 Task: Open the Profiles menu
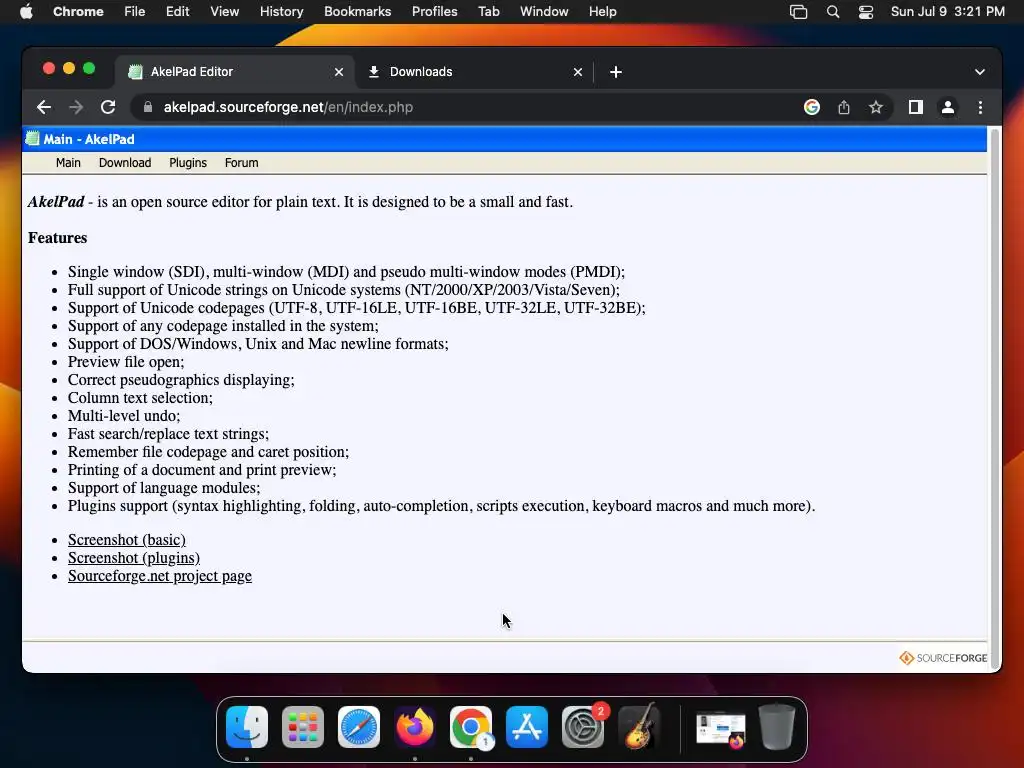coord(434,12)
